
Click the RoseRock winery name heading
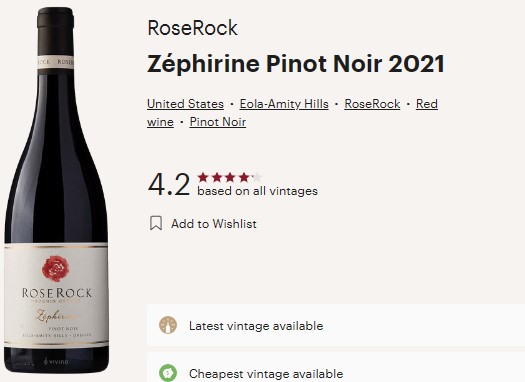(x=193, y=28)
